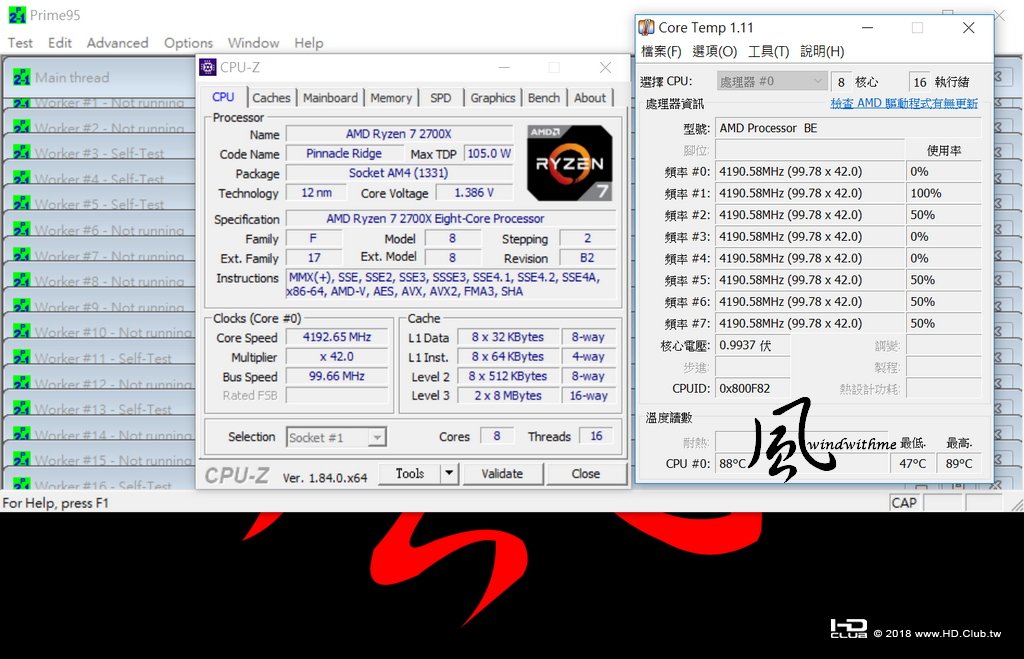Click the 頻率 #1 usage value 100%
Screen dimensions: 1024x659
944,193
